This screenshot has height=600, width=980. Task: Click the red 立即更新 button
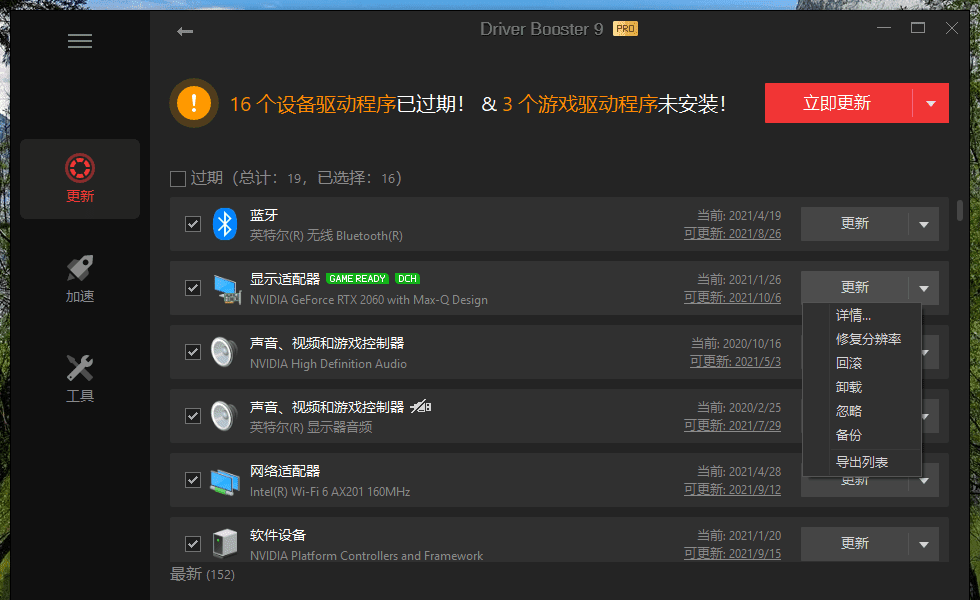tap(838, 103)
